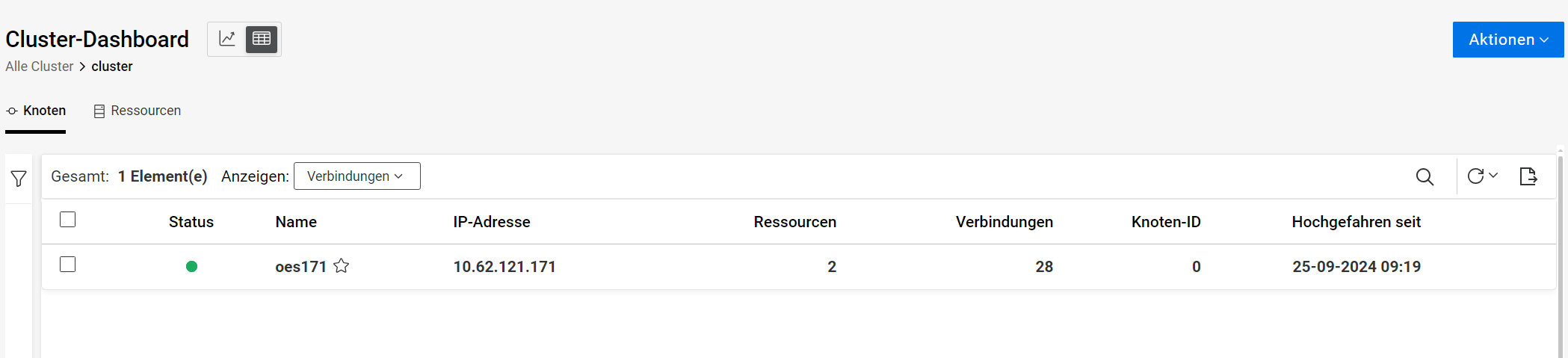Open the filter panel funnel icon

coord(19,179)
